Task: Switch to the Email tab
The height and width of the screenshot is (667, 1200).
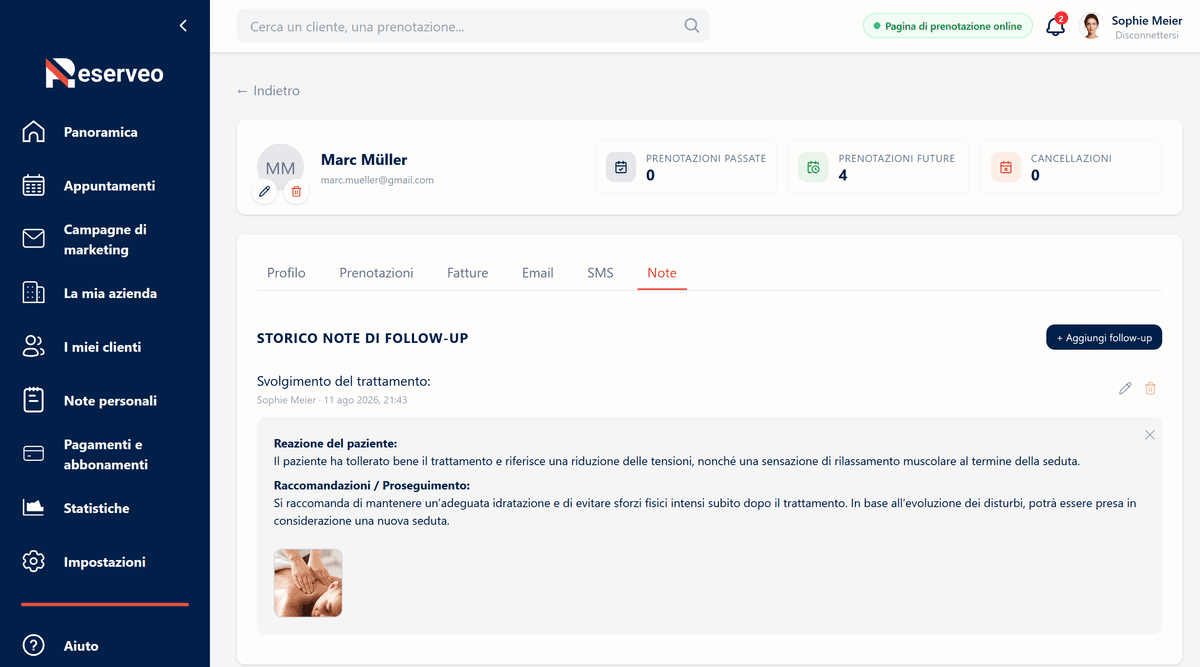Action: (x=538, y=273)
